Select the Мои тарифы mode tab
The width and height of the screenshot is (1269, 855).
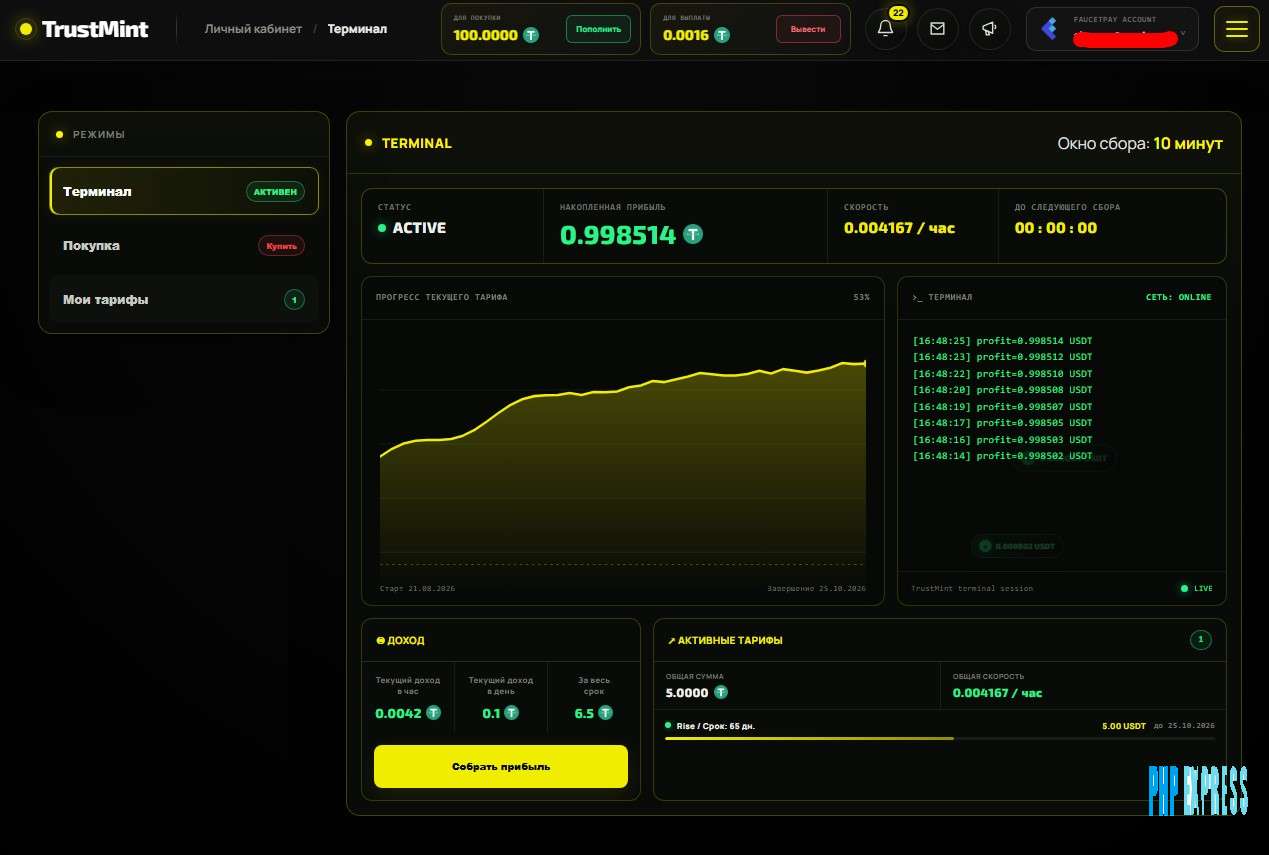coord(184,299)
